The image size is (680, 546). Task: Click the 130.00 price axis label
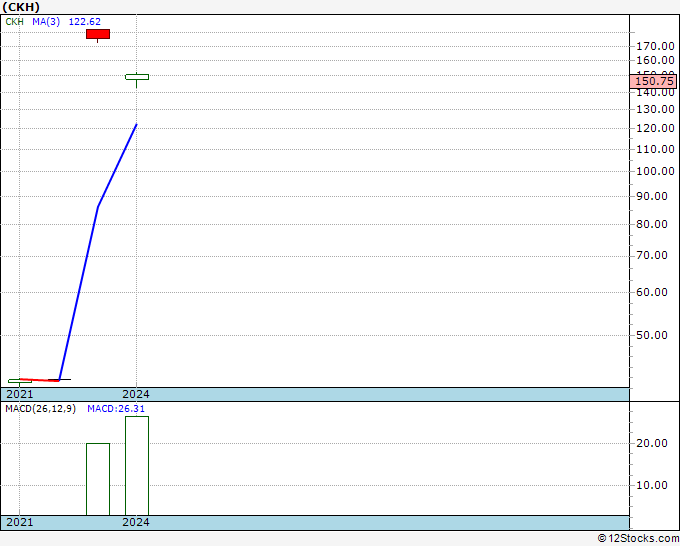[655, 109]
